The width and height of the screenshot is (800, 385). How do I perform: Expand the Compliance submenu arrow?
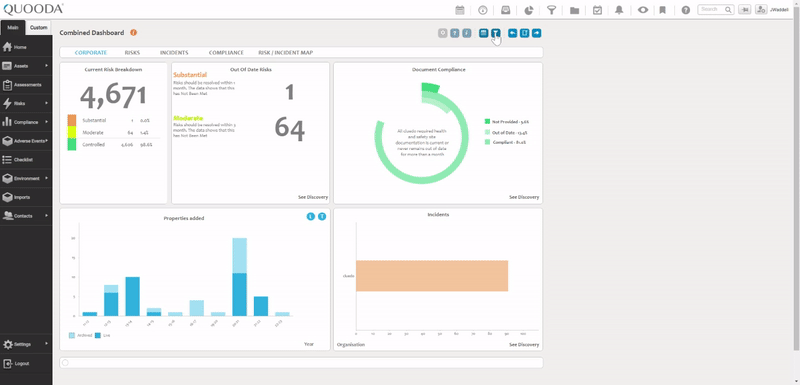[46, 122]
